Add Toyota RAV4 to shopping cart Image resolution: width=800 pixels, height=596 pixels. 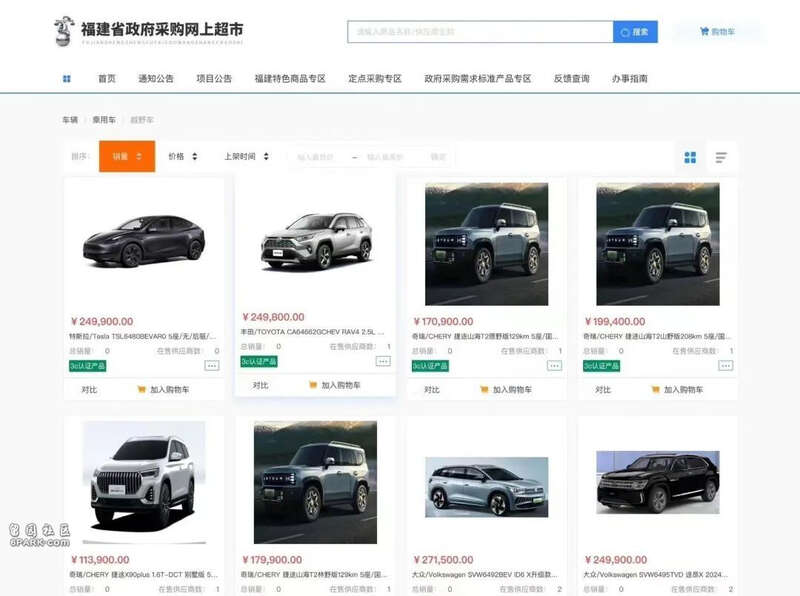[335, 385]
